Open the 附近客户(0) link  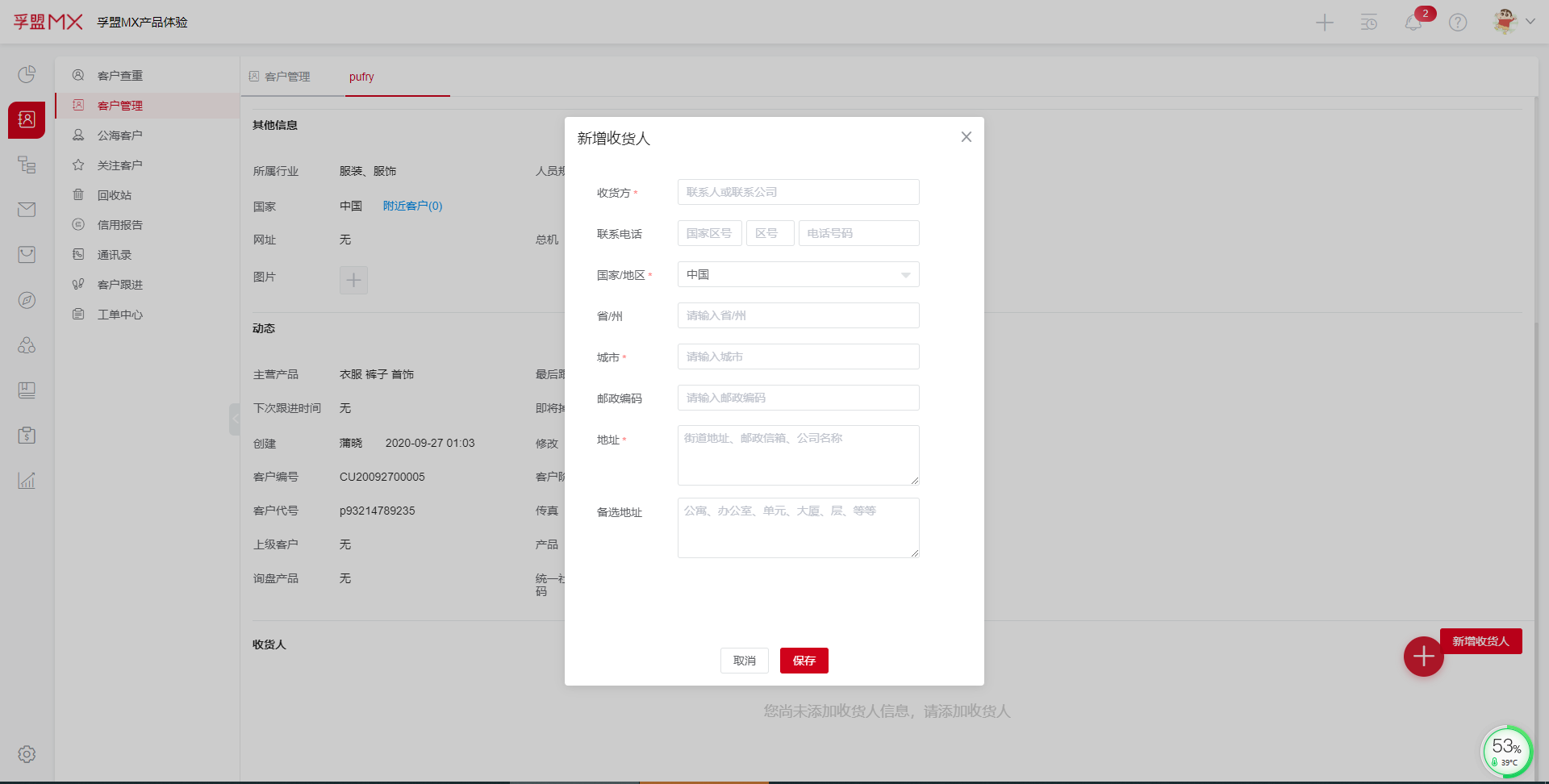click(x=412, y=206)
